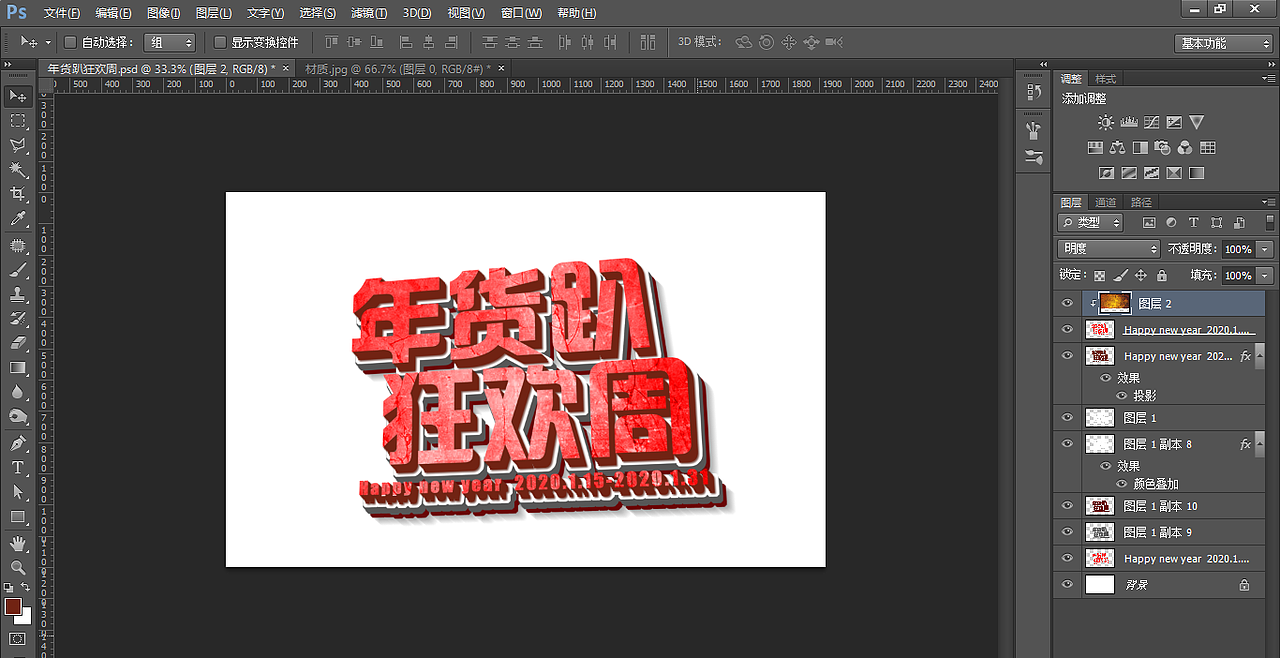Select the 图层 1 副本 9 layer thumbnail

coord(1099,531)
